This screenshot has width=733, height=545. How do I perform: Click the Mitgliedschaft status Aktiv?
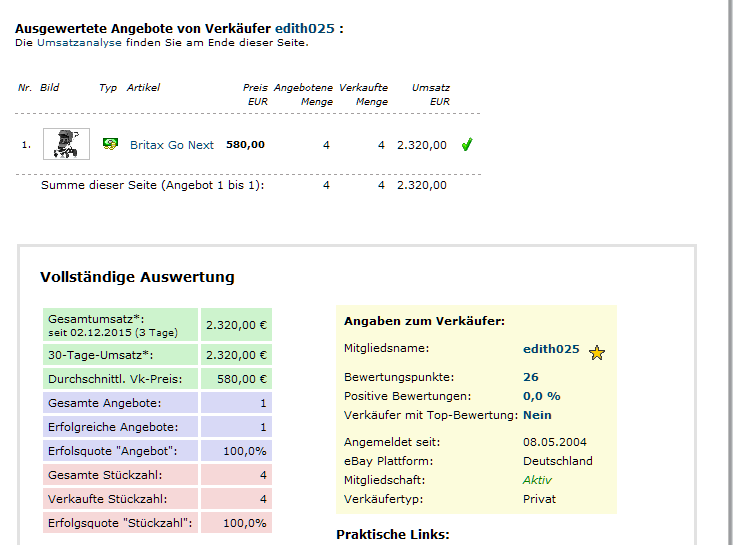[x=537, y=480]
